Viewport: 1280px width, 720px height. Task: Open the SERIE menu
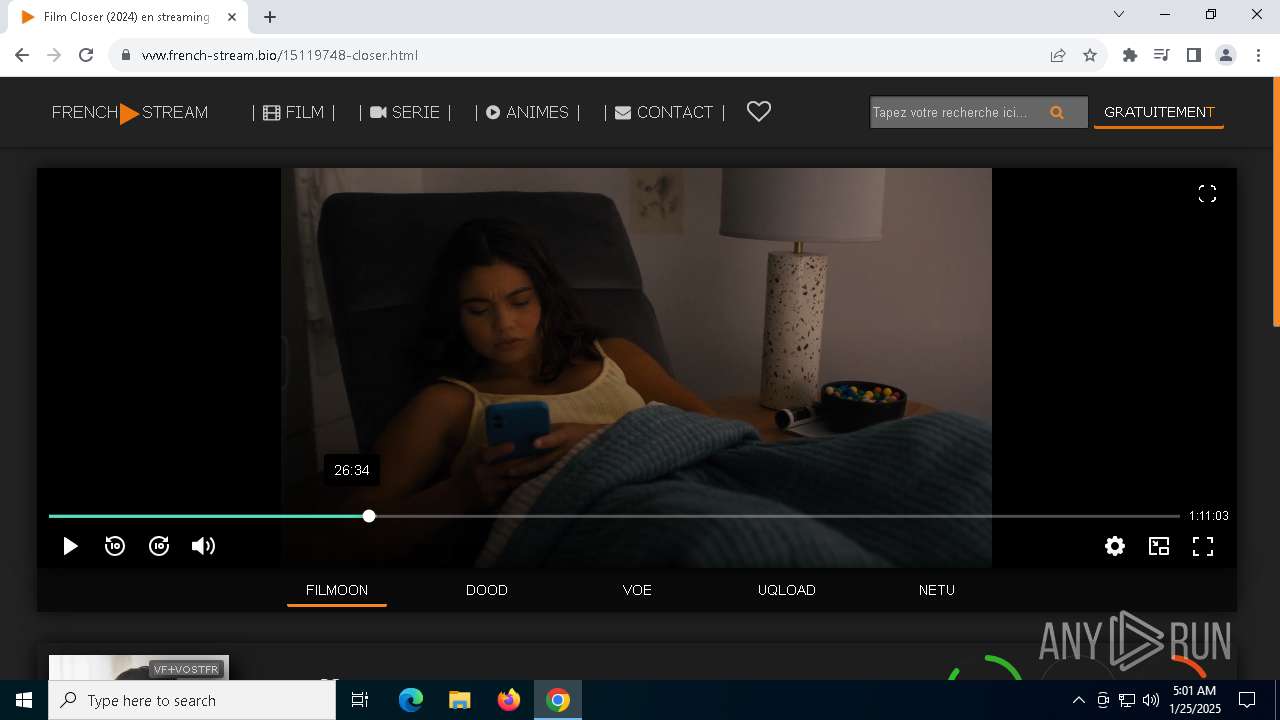pyautogui.click(x=405, y=112)
